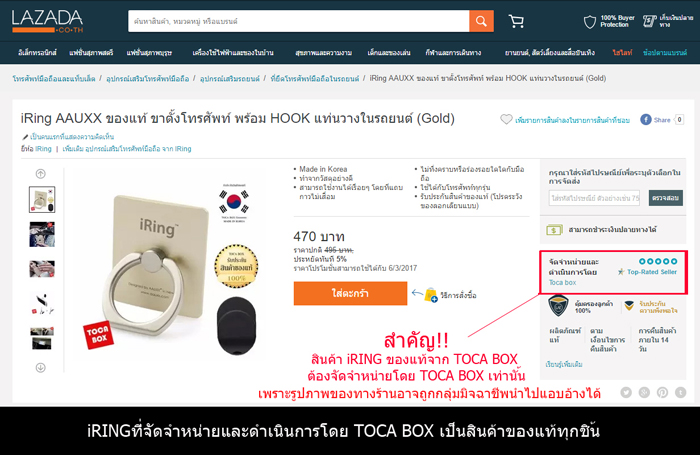Click the orange search magnifier button
This screenshot has height=455, width=700.
pyautogui.click(x=481, y=21)
